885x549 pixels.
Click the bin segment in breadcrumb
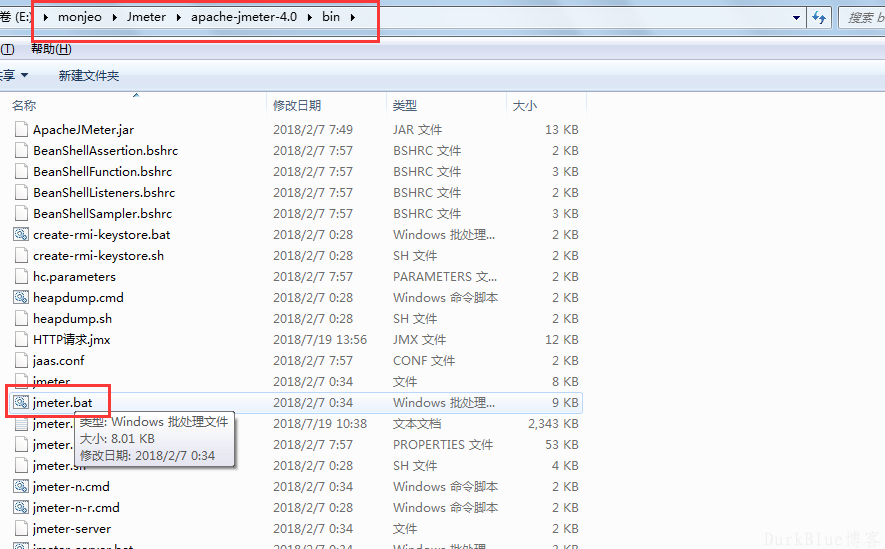point(331,17)
